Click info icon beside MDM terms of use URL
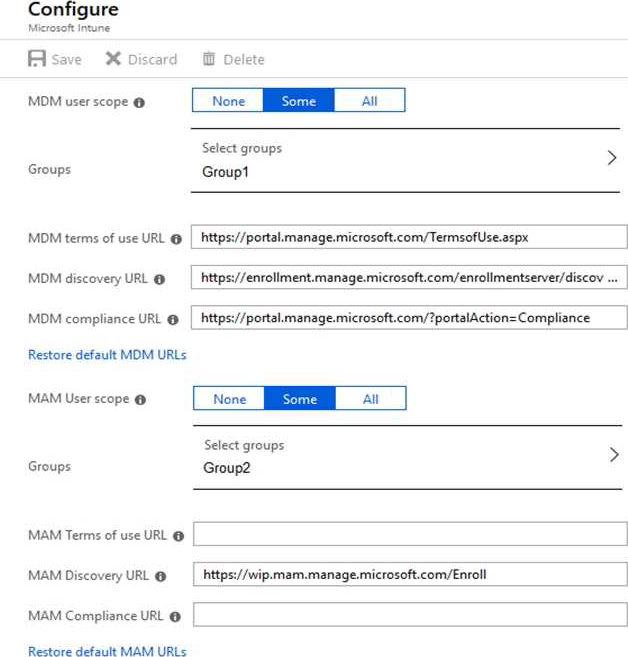The image size is (628, 657). point(176,239)
